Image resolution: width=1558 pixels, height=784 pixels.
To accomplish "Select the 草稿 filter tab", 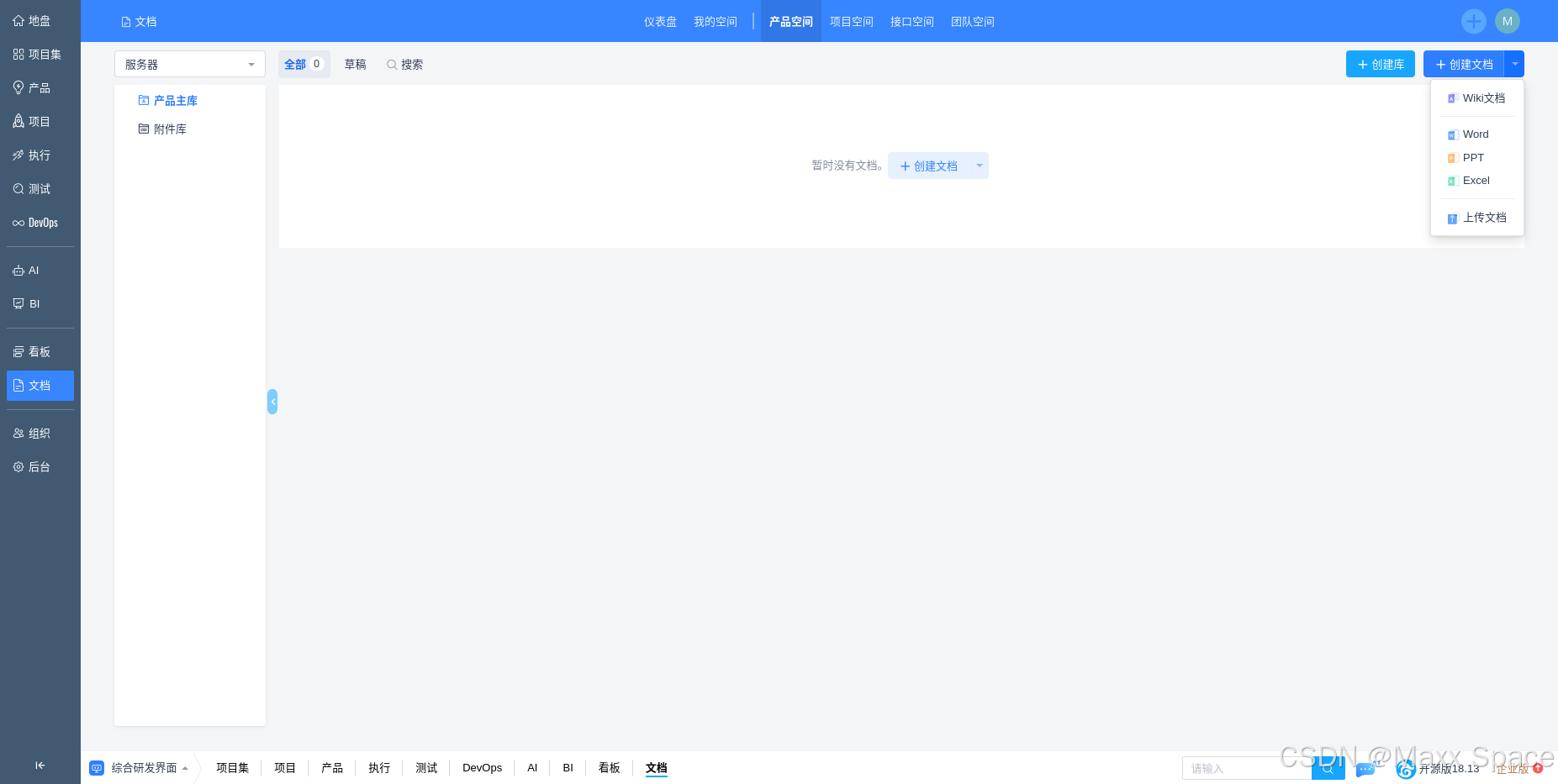I will pyautogui.click(x=356, y=64).
